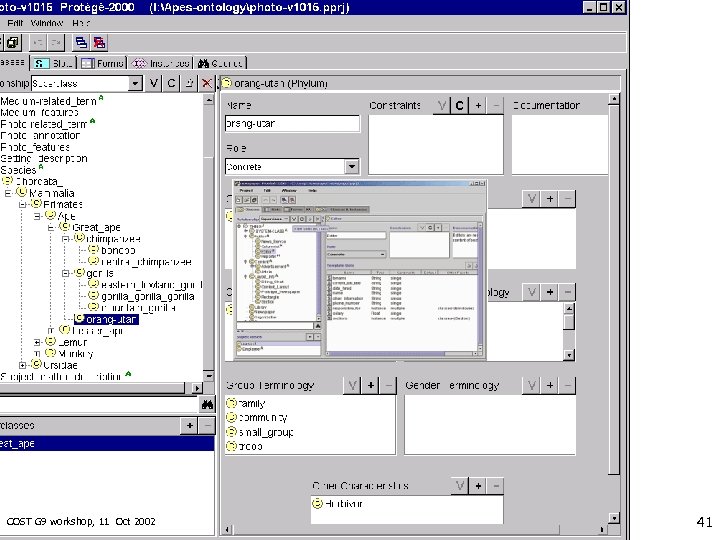Add a Group Terminology value with plus
This screenshot has width=720, height=540.
[371, 385]
